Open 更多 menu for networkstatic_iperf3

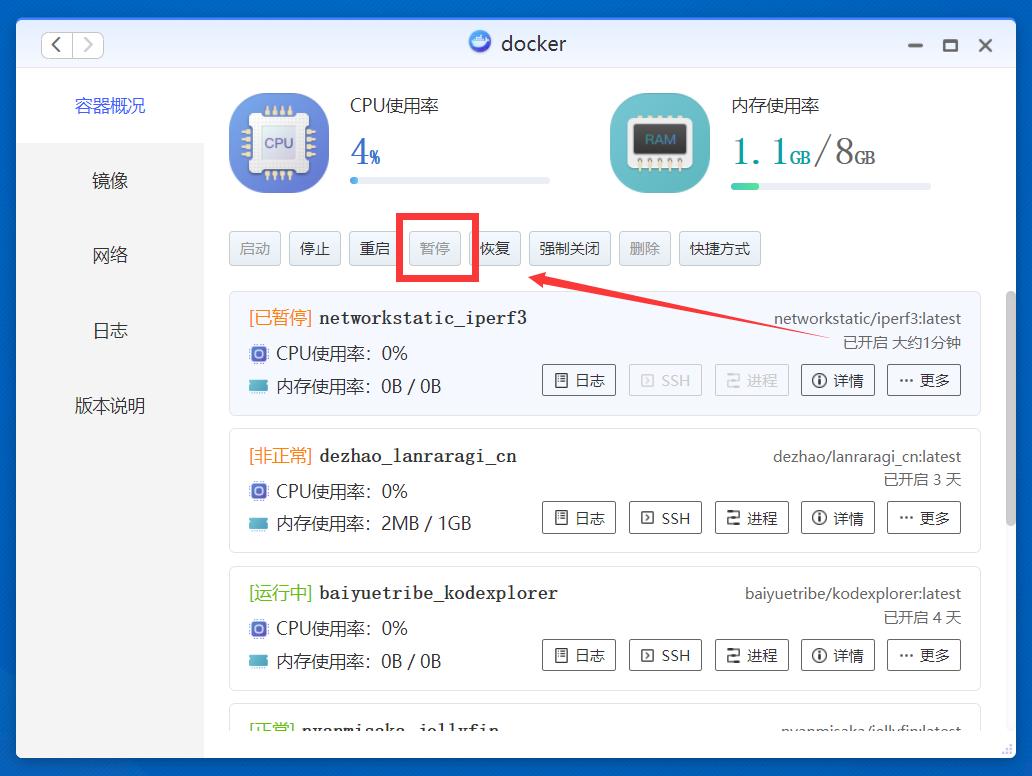923,380
